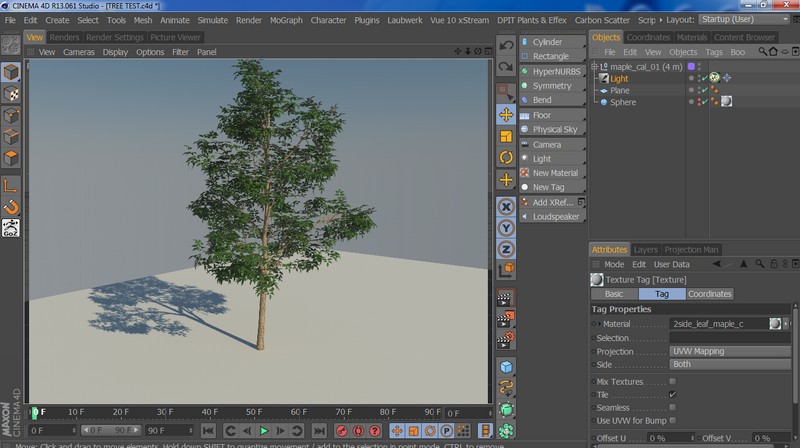Screen dimensions: 800x448
Task: Toggle Y axis lock icon
Action: [506, 228]
